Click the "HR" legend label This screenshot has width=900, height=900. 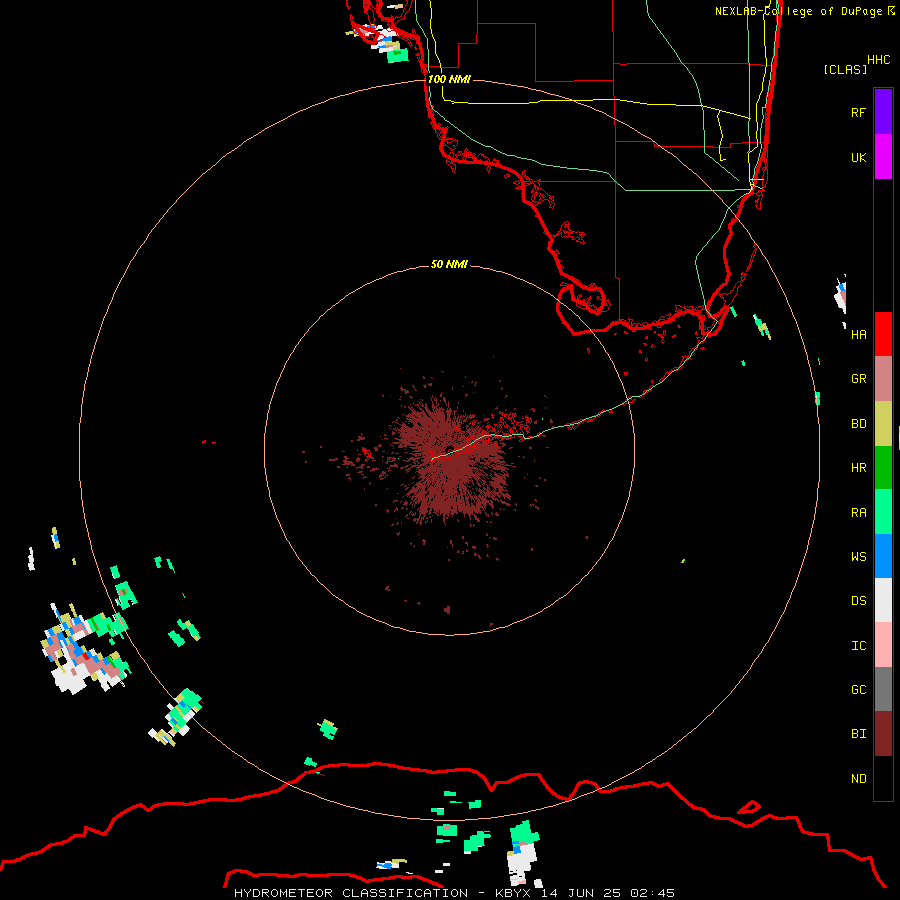tap(858, 468)
